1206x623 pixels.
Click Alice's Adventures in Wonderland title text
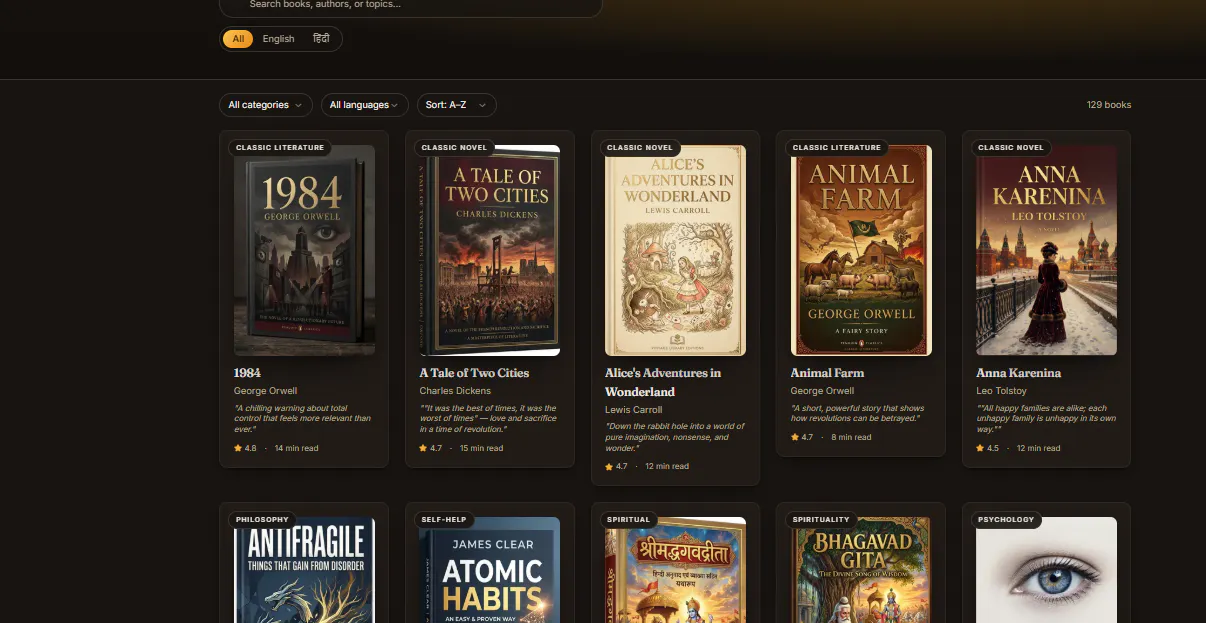(x=665, y=382)
